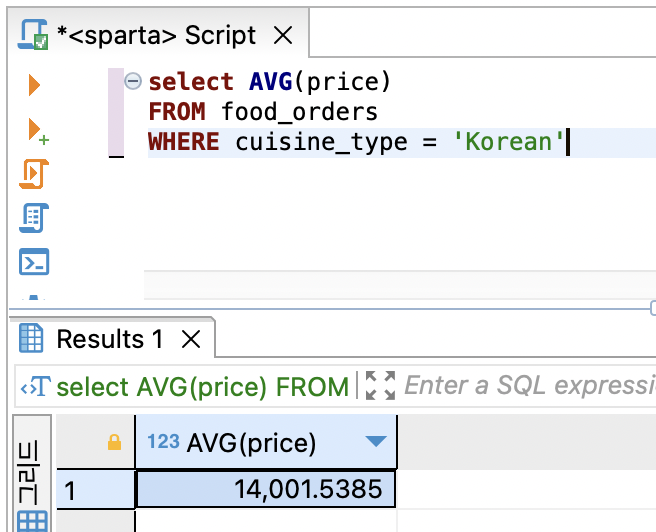Select the Results 1 tab
The image size is (656, 532).
[x=110, y=339]
